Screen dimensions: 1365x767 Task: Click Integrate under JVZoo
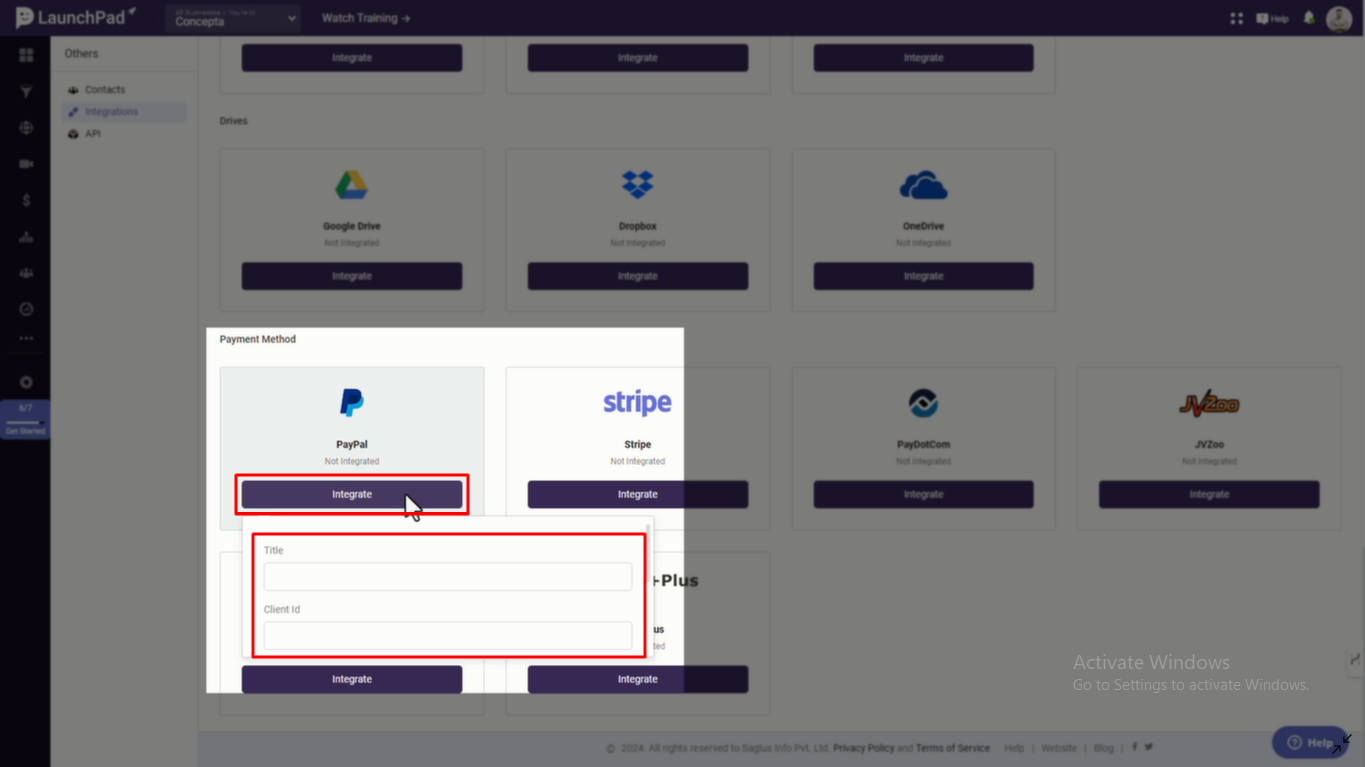pos(1209,494)
